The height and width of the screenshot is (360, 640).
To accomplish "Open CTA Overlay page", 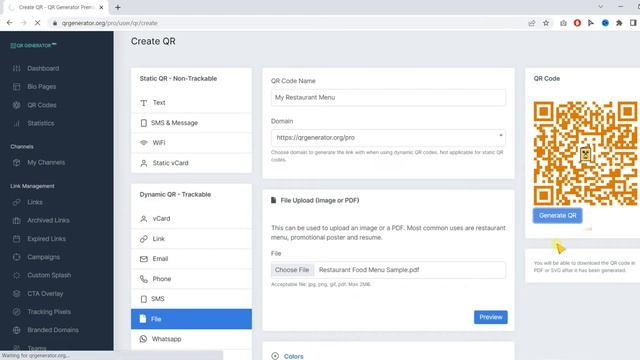I will click(45, 293).
